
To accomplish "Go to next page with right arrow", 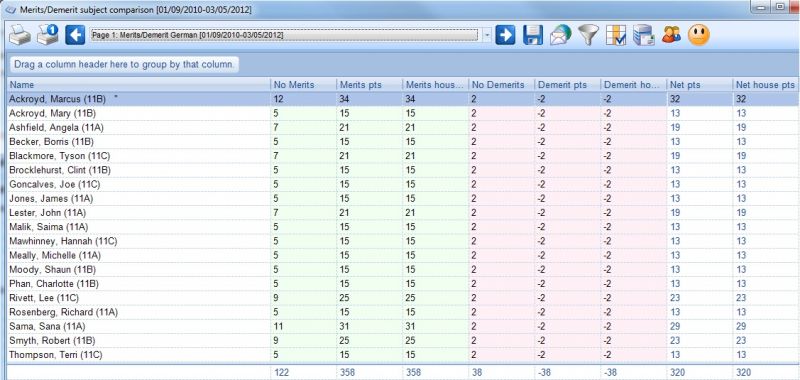I will [x=505, y=35].
